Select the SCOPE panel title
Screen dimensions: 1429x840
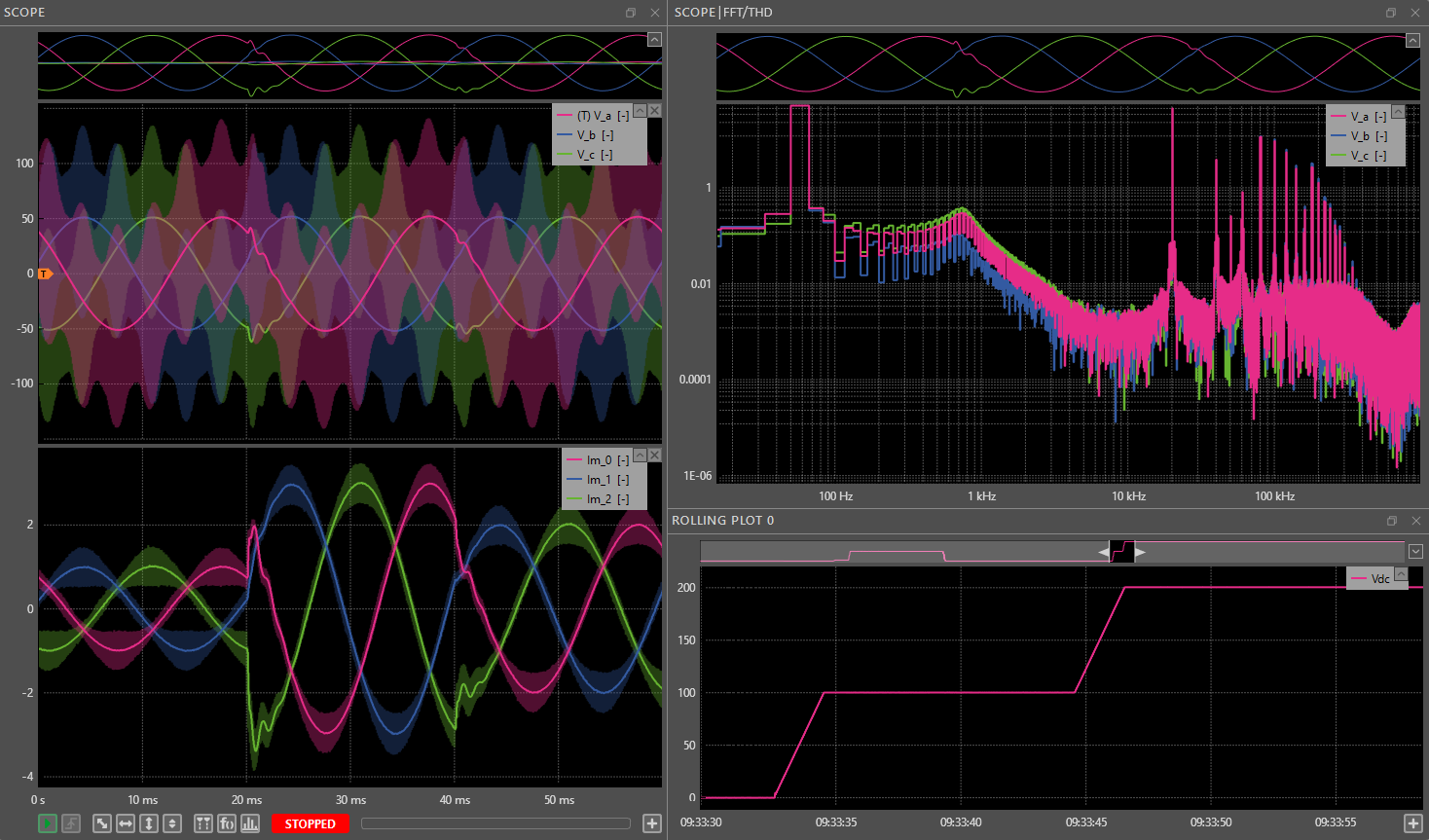coord(24,13)
